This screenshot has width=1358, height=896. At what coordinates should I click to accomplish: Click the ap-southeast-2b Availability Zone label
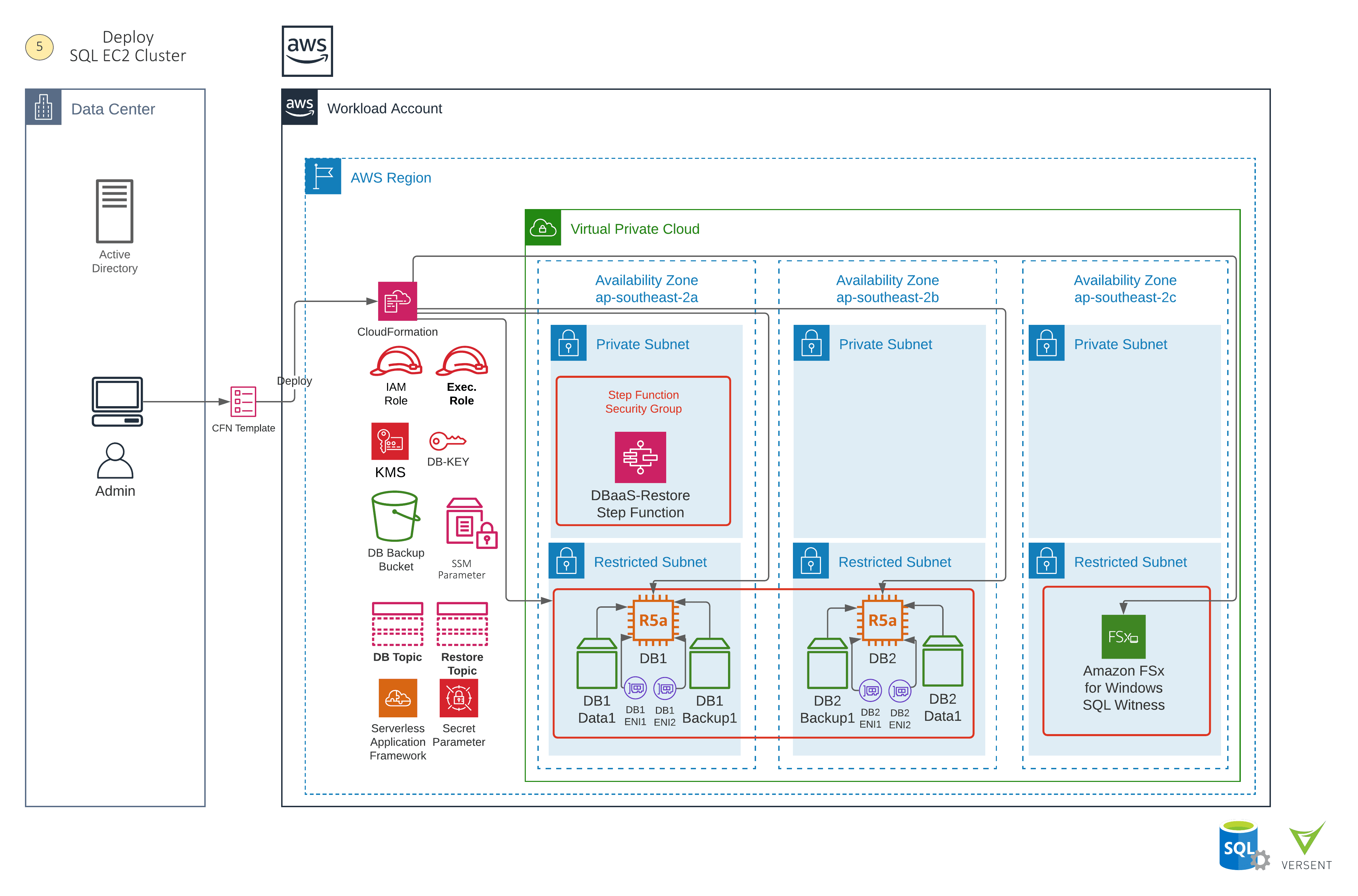click(x=888, y=289)
